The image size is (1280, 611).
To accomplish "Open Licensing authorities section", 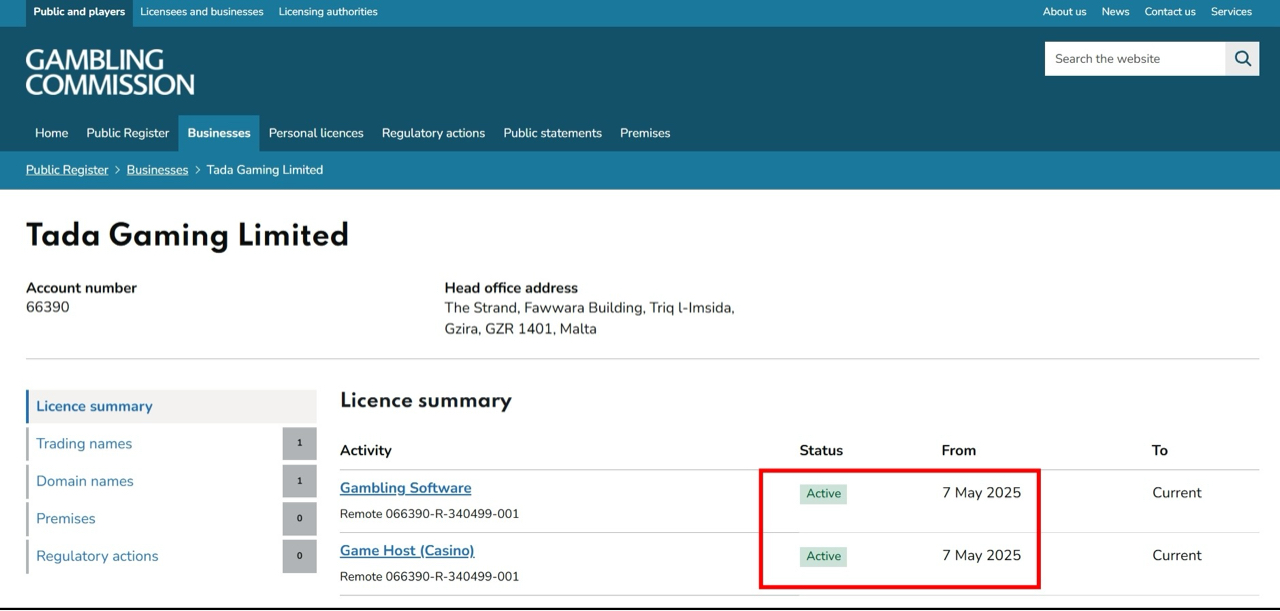I will pos(328,12).
